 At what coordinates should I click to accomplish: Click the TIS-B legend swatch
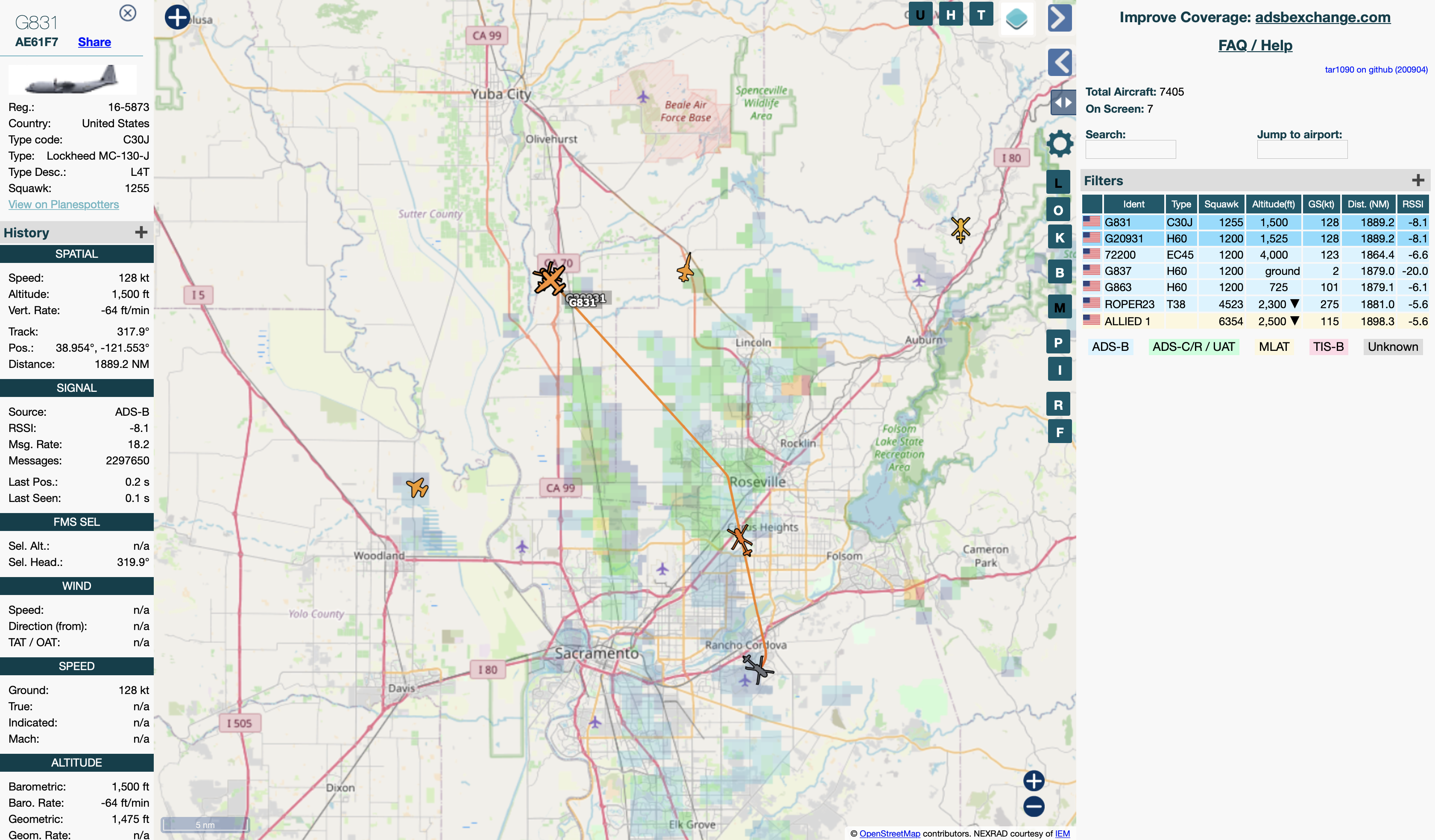pos(1328,347)
